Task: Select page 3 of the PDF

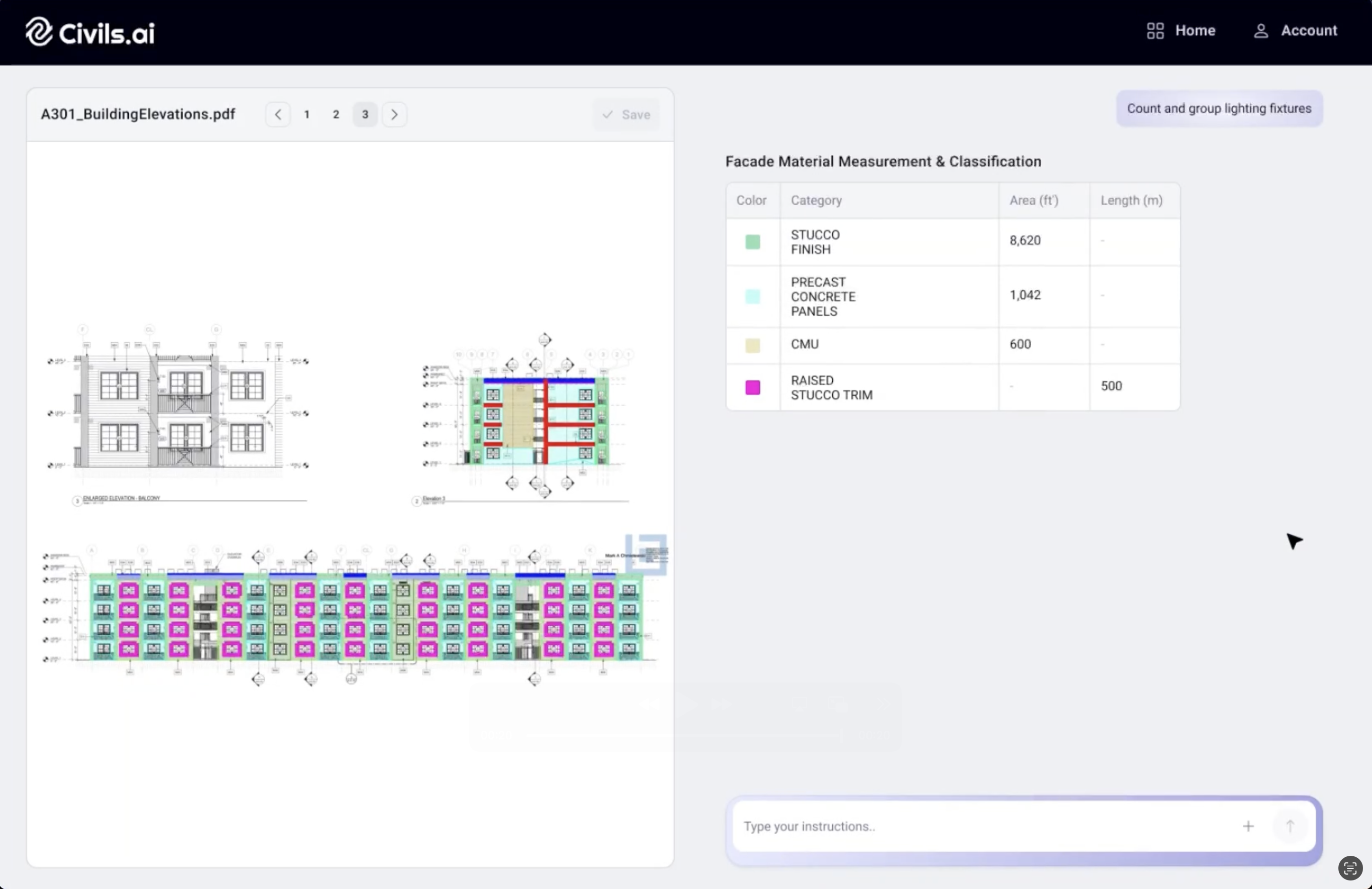Action: (365, 115)
